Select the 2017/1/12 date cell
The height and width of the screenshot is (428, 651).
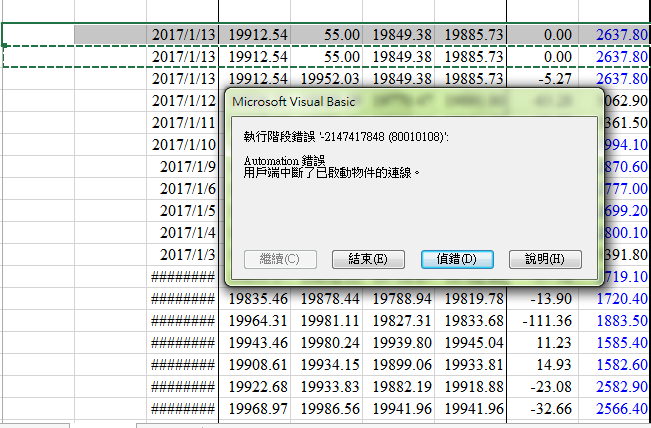pos(182,100)
